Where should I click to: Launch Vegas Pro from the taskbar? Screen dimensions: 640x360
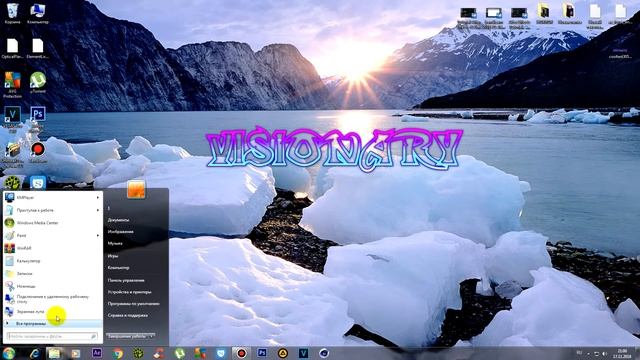[x=303, y=353]
